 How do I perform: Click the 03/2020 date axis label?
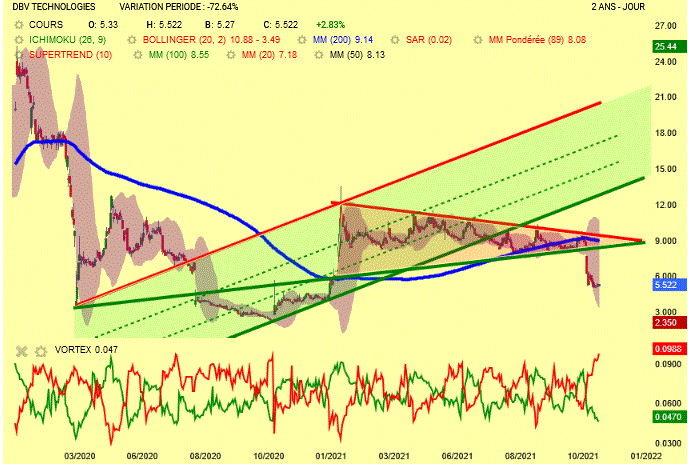pos(79,456)
